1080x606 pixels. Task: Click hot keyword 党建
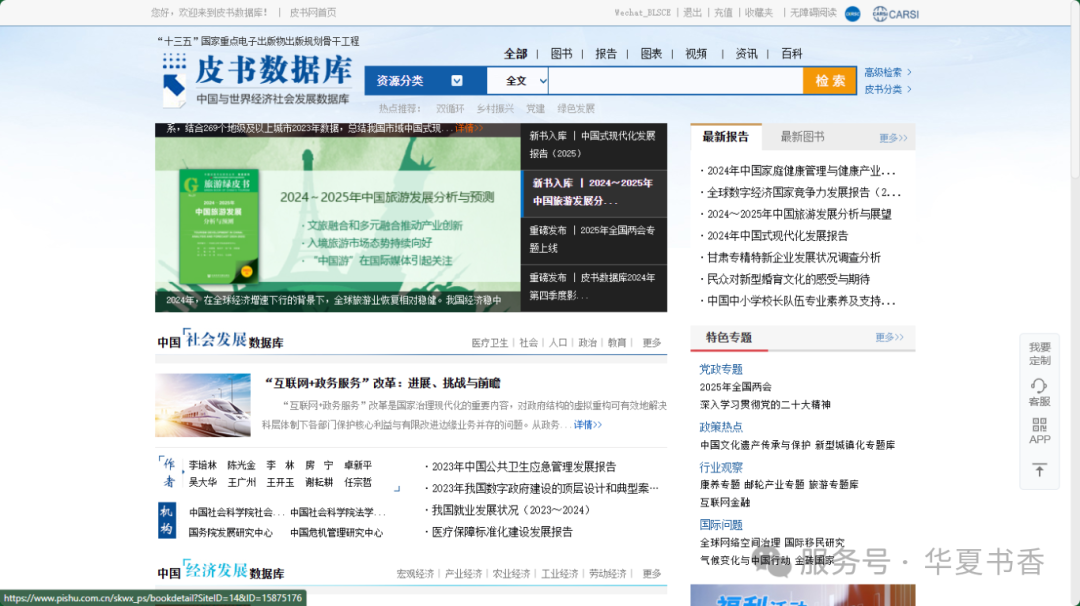535,108
